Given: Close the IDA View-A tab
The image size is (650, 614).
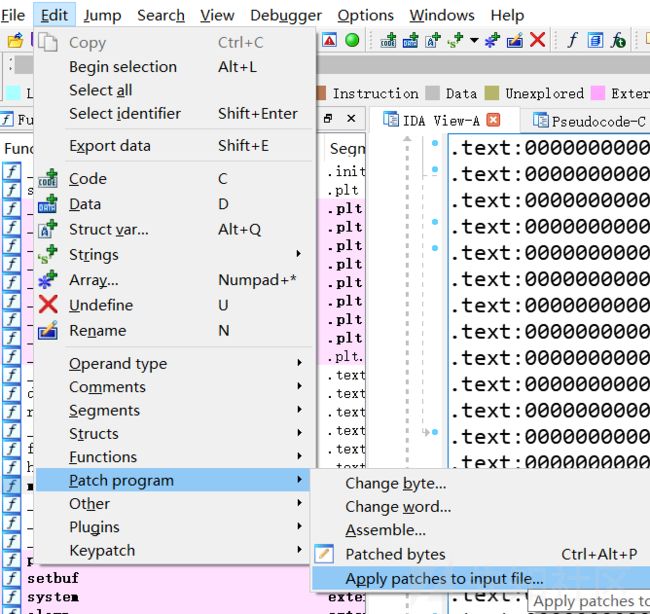Looking at the screenshot, I should coord(493,120).
